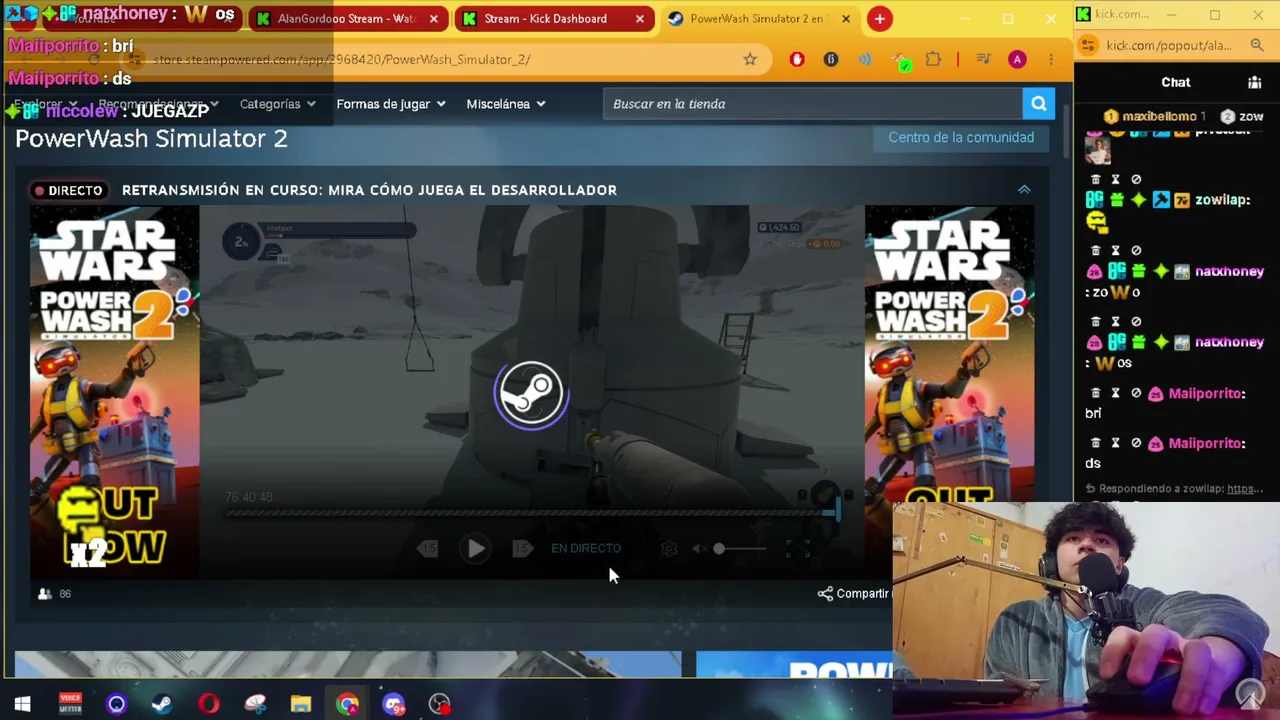Screen dimensions: 1280x720
Task: Timeout natxhoney on the "Wos" message
Action: pos(1115,322)
